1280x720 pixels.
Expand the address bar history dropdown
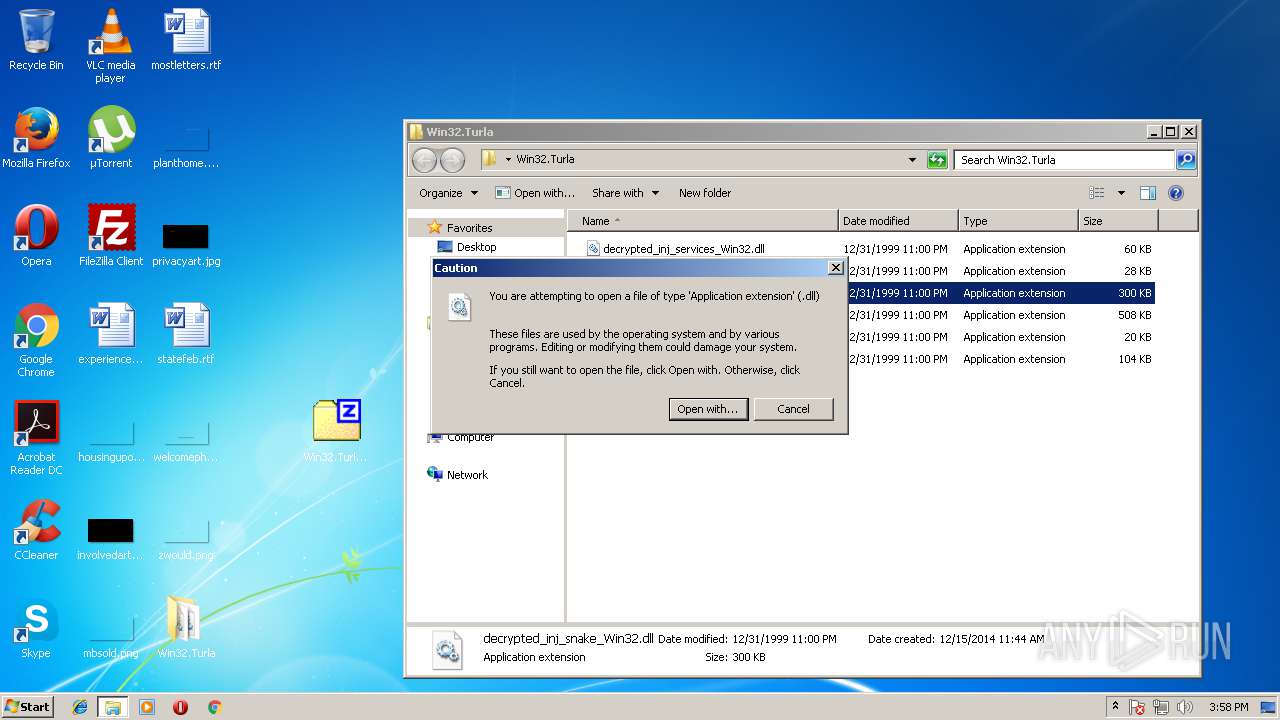click(912, 160)
